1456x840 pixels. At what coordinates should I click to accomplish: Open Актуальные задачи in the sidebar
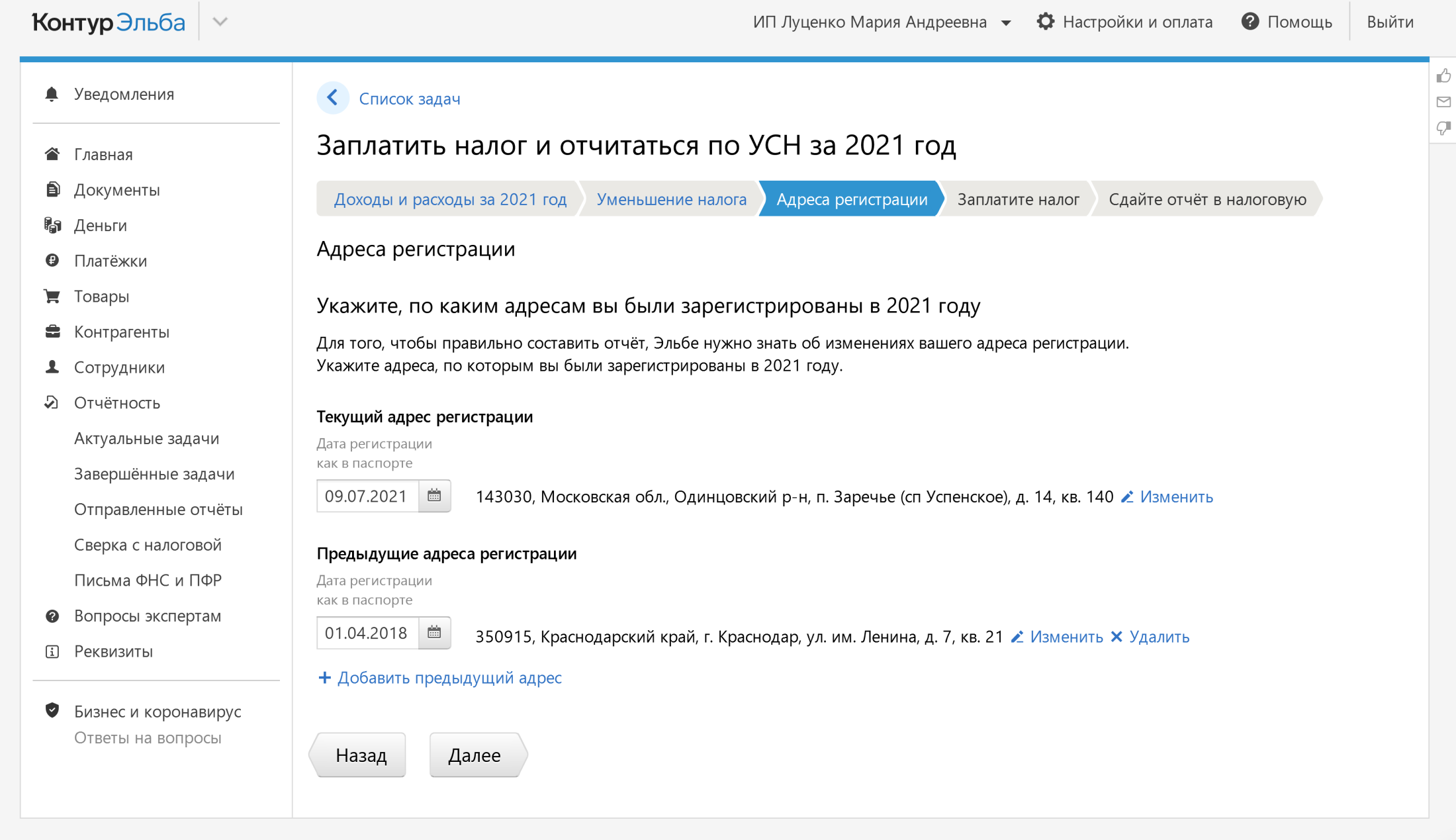pyautogui.click(x=146, y=438)
